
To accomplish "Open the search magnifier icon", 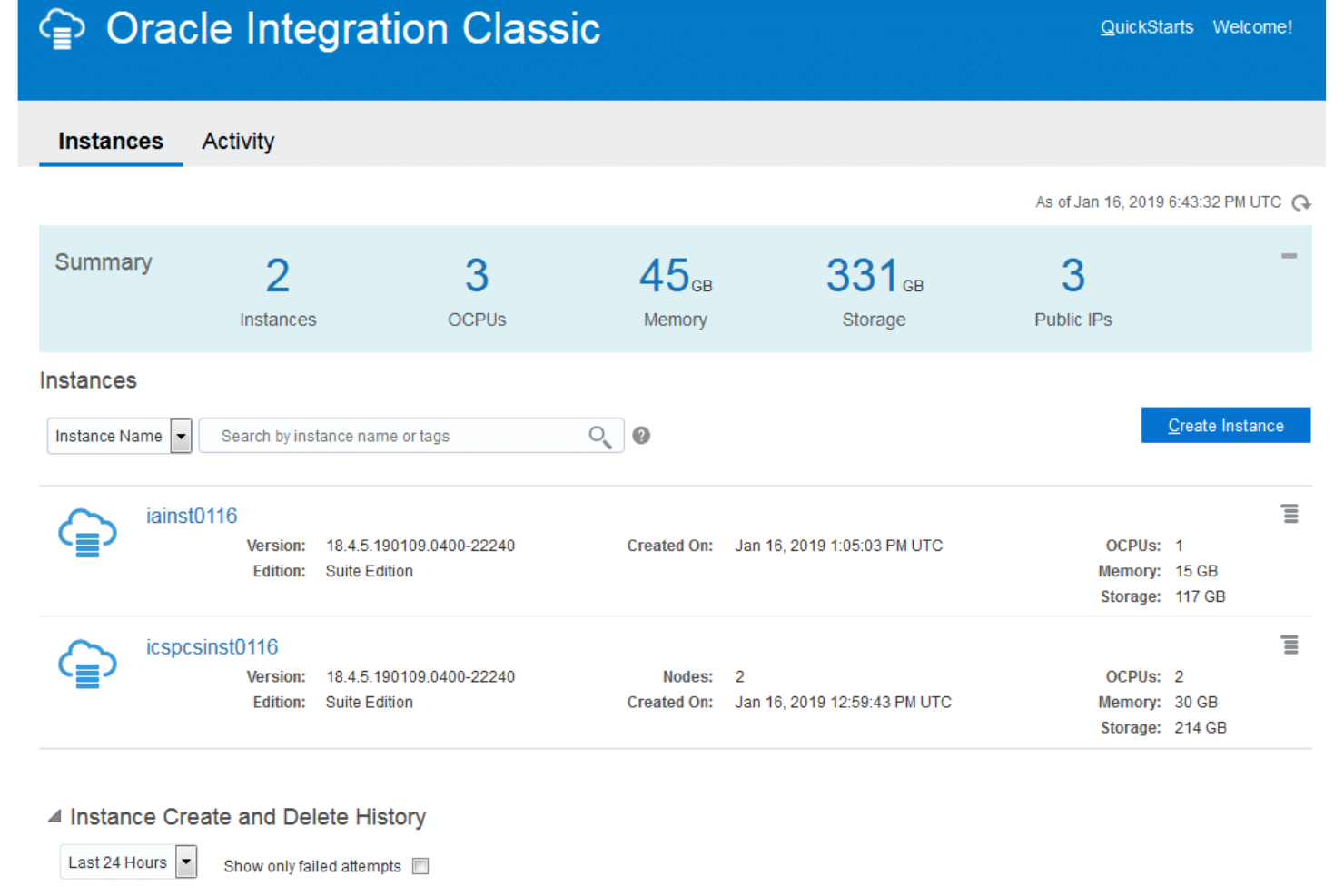I will tap(599, 437).
